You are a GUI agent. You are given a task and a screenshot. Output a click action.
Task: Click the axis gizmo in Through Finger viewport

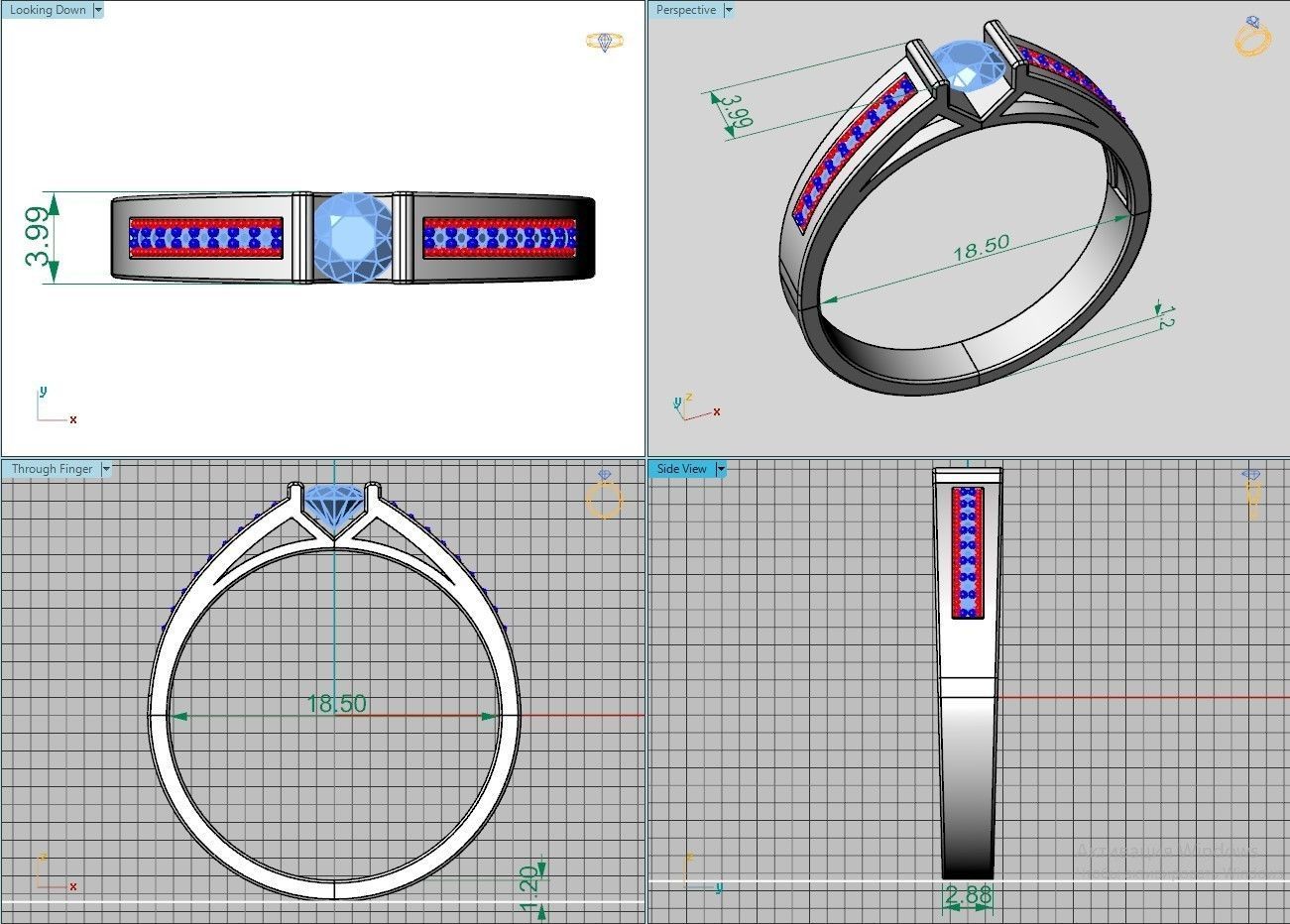(x=56, y=870)
